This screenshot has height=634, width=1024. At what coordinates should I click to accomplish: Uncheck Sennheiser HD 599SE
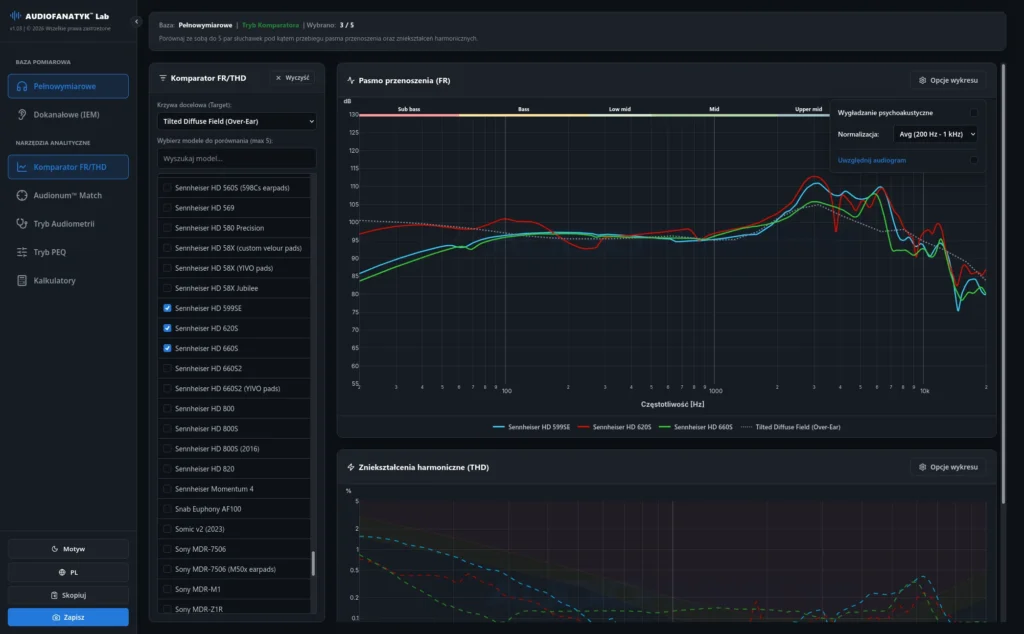click(167, 308)
